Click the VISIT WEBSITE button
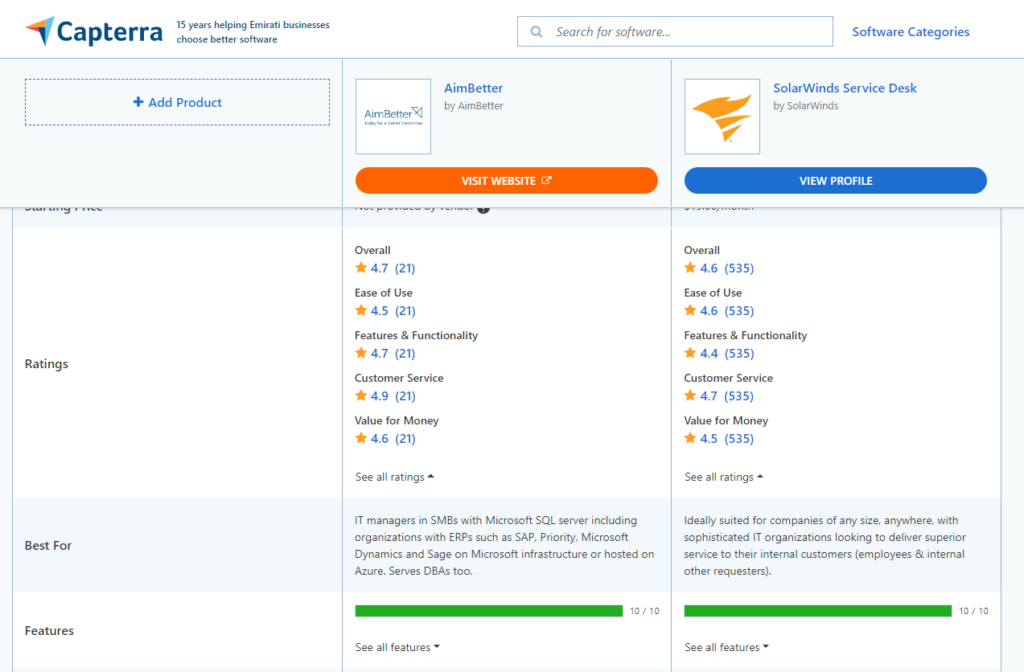 (506, 180)
